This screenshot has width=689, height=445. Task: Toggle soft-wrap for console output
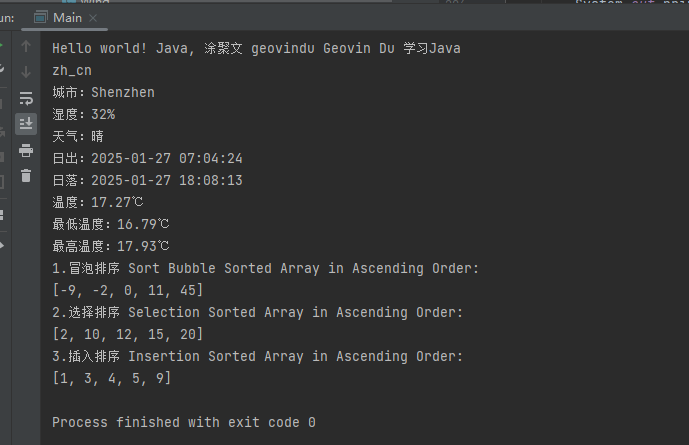coord(26,98)
